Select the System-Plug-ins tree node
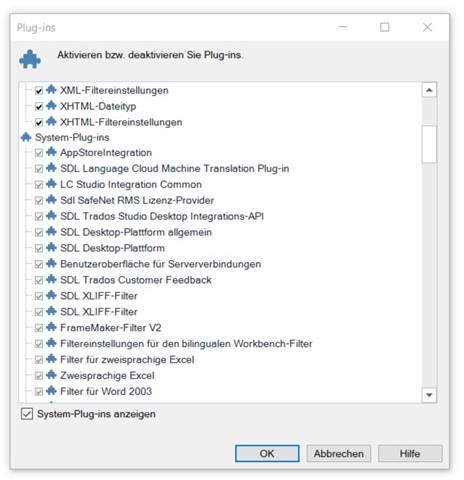Screen dimensions: 464x480 point(72,137)
